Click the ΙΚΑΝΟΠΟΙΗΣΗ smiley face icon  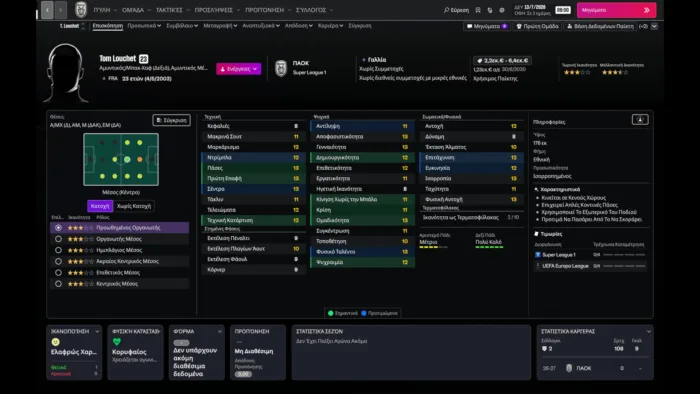click(55, 342)
